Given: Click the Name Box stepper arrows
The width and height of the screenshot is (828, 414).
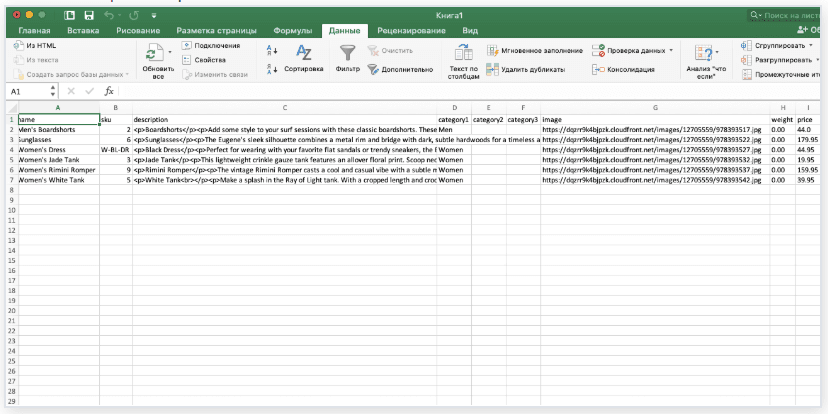Looking at the screenshot, I should tap(53, 91).
